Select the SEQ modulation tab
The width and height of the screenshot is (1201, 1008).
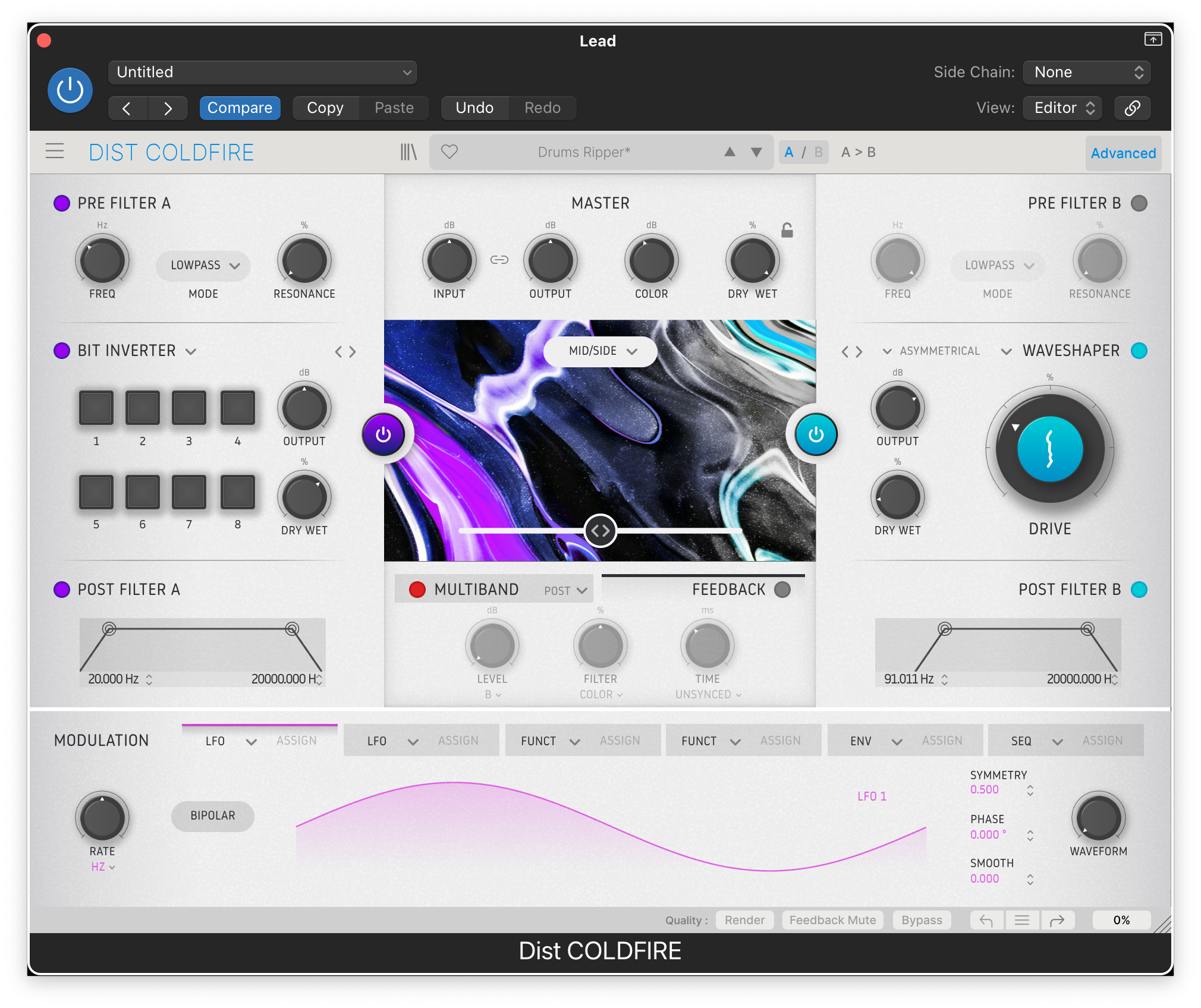(1066, 741)
